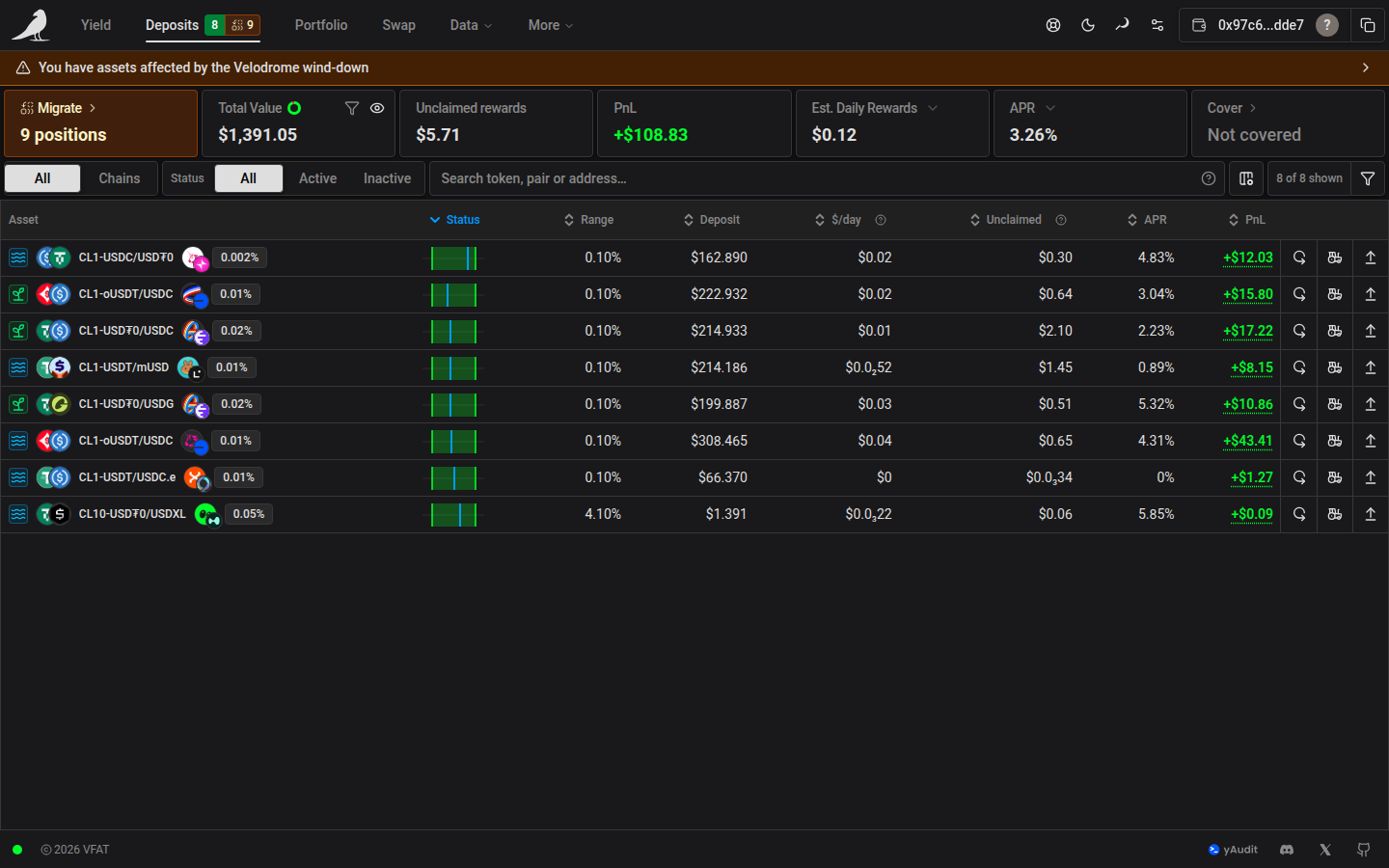1389x868 pixels.
Task: Click rebalance arrow in $308.465 deposit row
Action: [1299, 441]
